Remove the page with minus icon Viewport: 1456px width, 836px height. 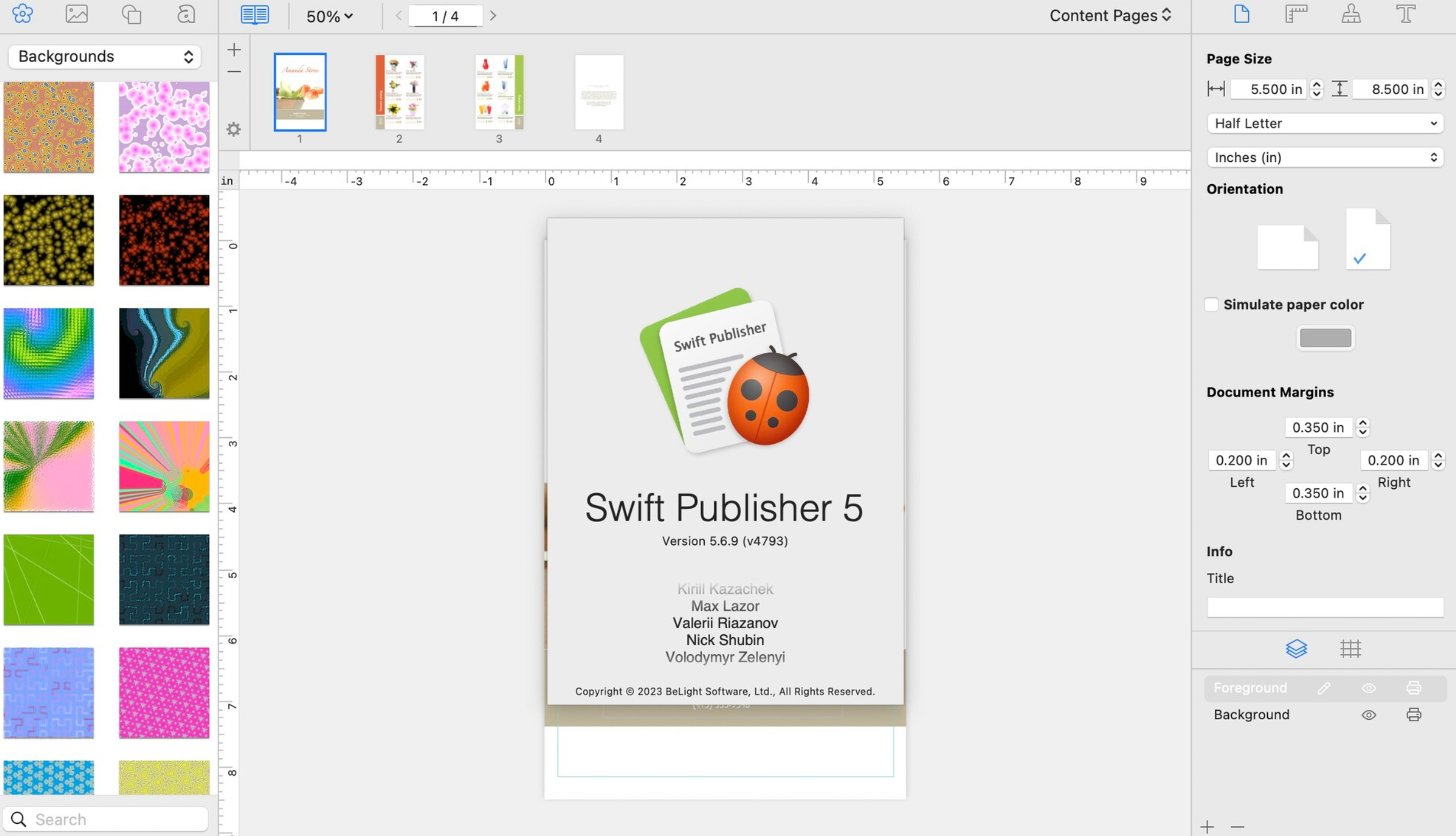233,72
